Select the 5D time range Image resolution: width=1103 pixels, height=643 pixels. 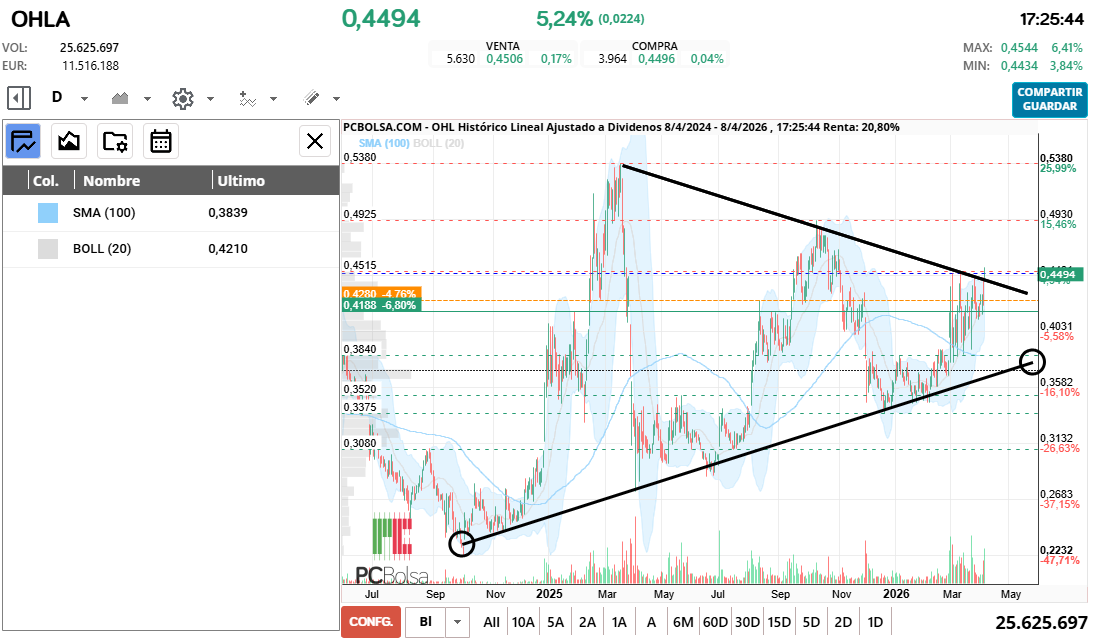pos(811,623)
